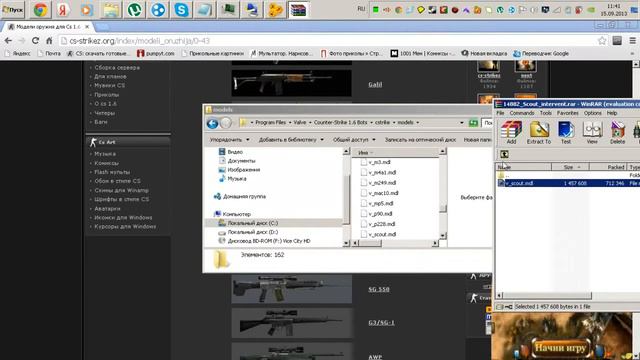Open Yandex browser from the taskbar
Image resolution: width=640 pixels, height=360 pixels.
tap(63, 9)
